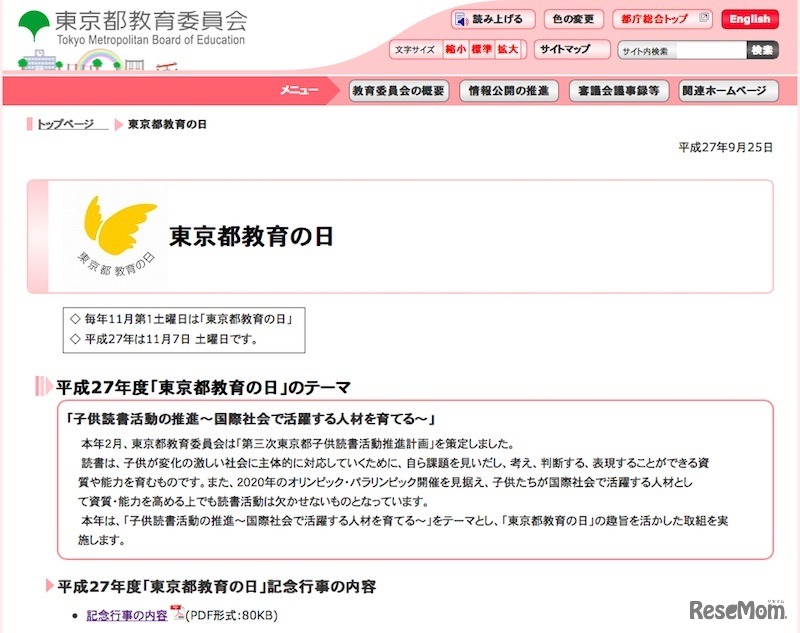Click heading 平成27年度「東京都教育の日」記念行事の内容
This screenshot has width=800, height=633.
(x=216, y=586)
